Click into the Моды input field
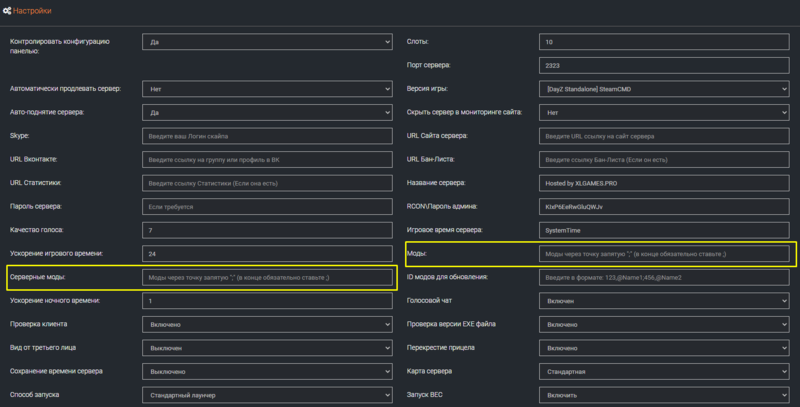Screen dimensions: 800x407 [x=663, y=254]
